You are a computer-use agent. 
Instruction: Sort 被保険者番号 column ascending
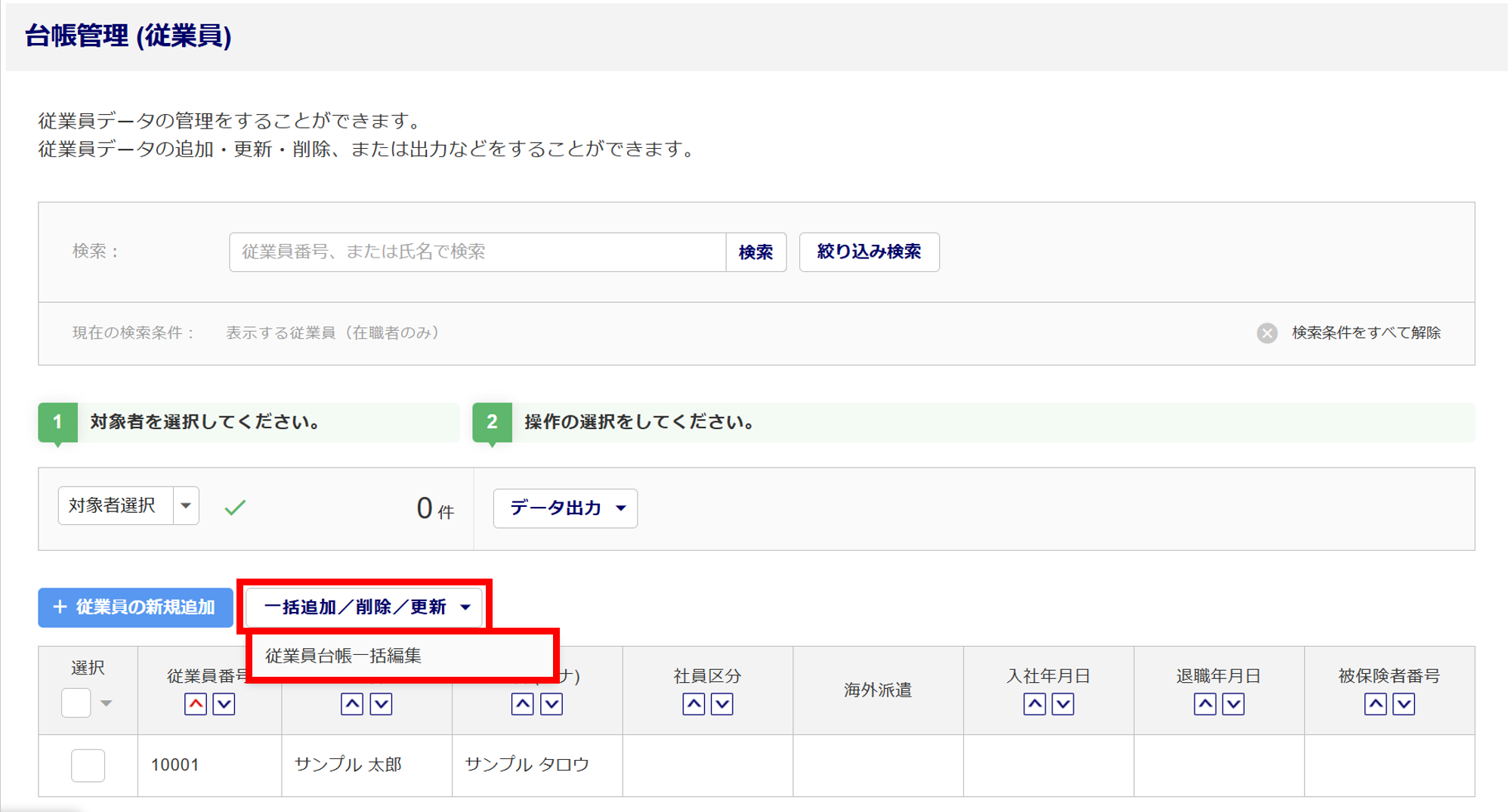pyautogui.click(x=1375, y=704)
